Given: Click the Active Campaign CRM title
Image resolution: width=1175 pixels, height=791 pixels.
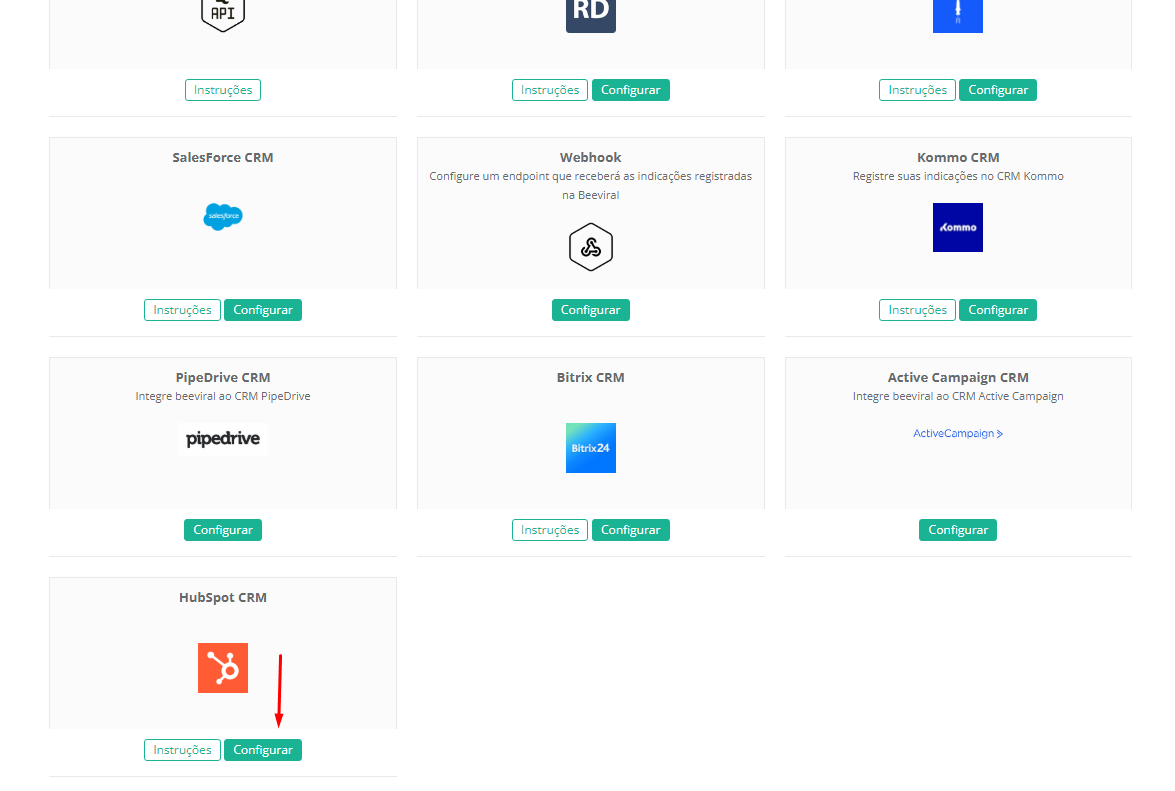Looking at the screenshot, I should coord(958,378).
